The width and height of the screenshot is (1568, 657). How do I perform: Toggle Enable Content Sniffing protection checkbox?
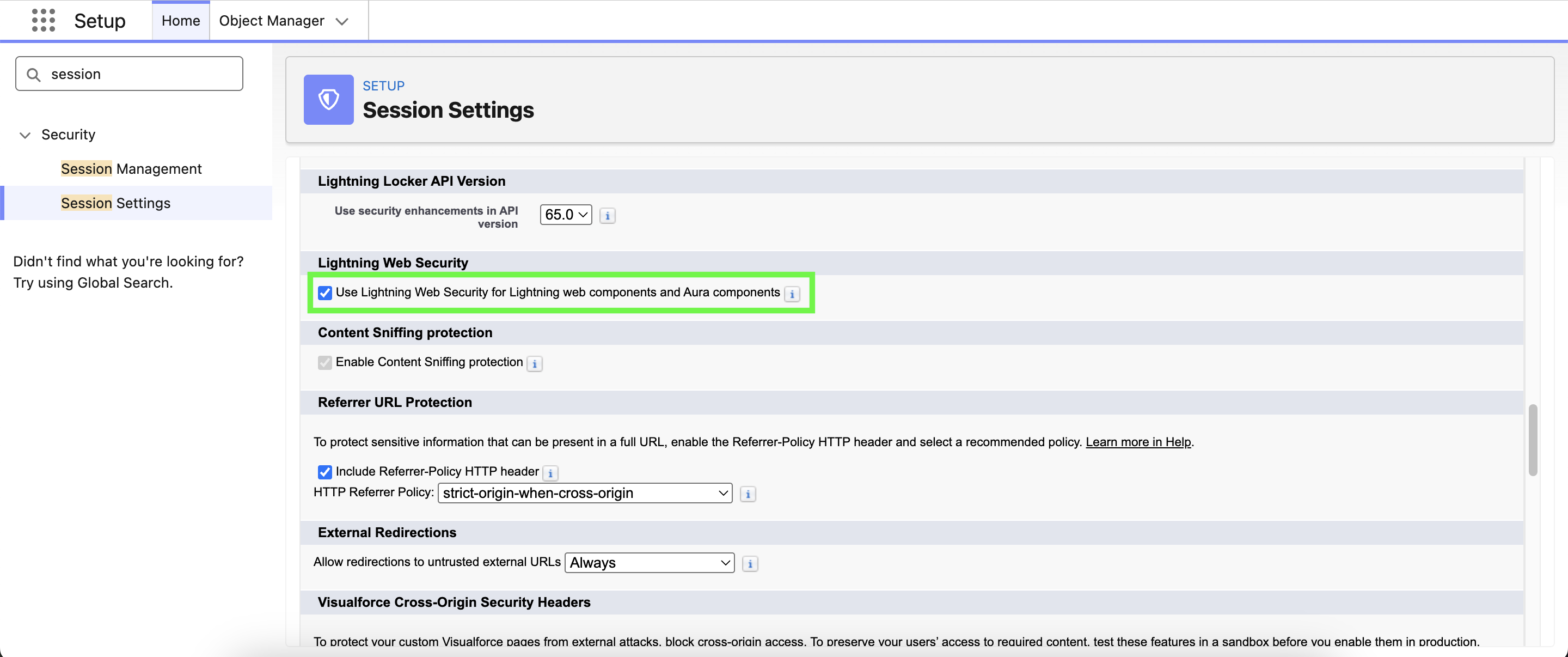click(324, 363)
